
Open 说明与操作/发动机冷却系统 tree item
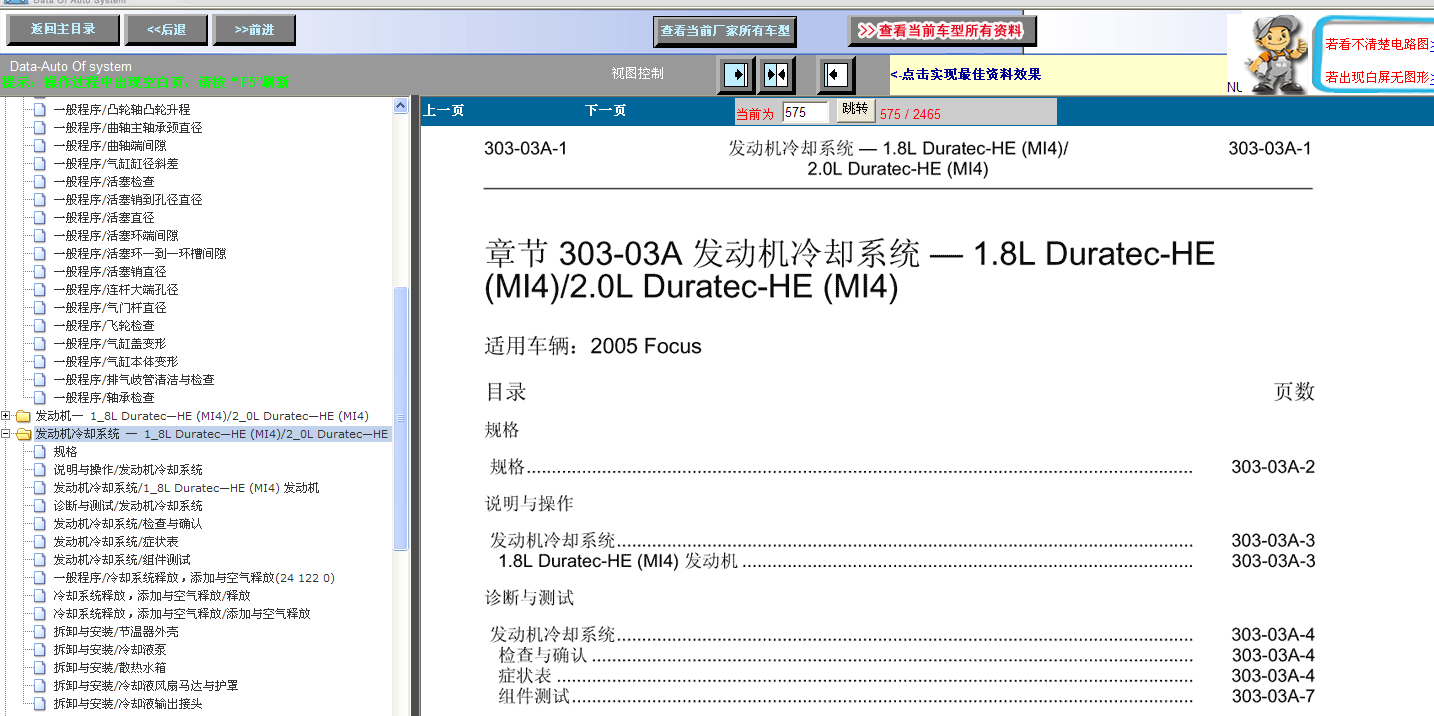pyautogui.click(x=127, y=470)
